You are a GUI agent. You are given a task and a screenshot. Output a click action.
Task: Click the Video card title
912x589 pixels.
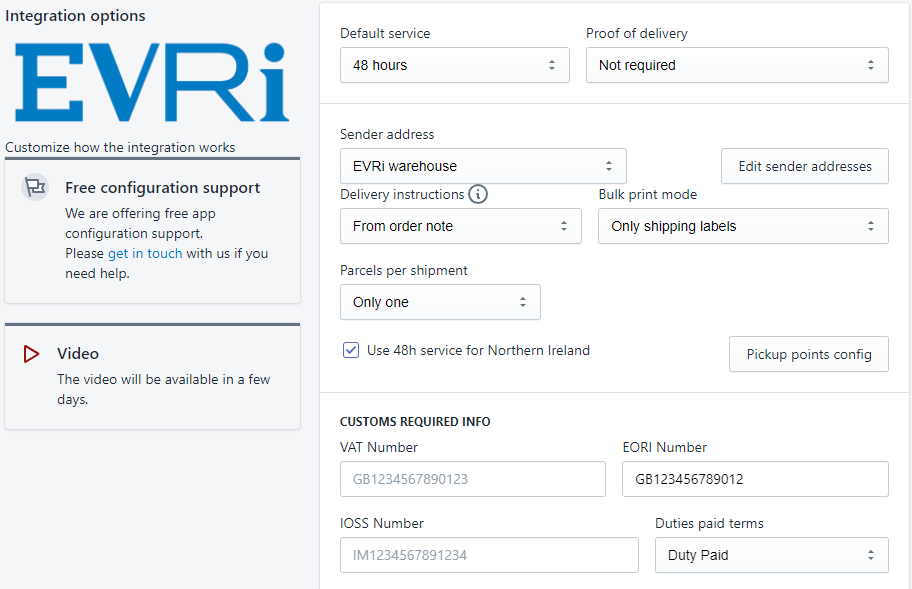pos(78,354)
